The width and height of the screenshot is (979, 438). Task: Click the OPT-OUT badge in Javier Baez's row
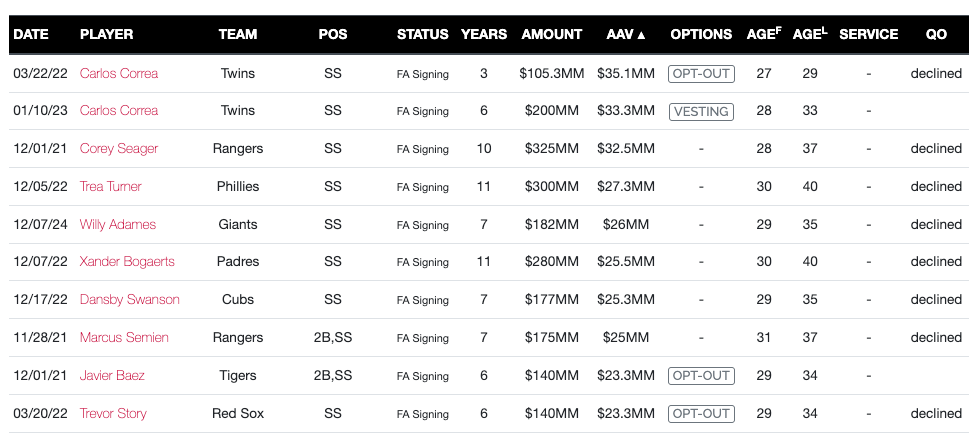(x=701, y=376)
